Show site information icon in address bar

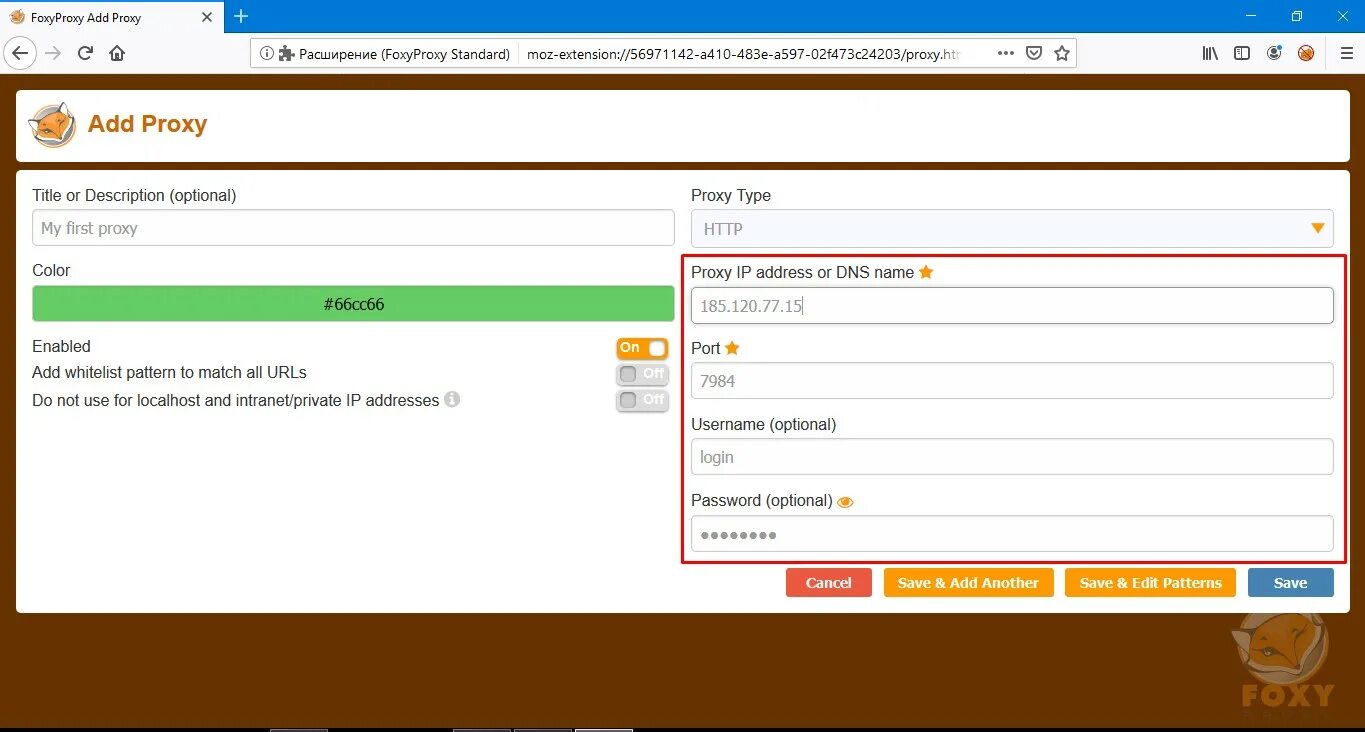click(267, 54)
